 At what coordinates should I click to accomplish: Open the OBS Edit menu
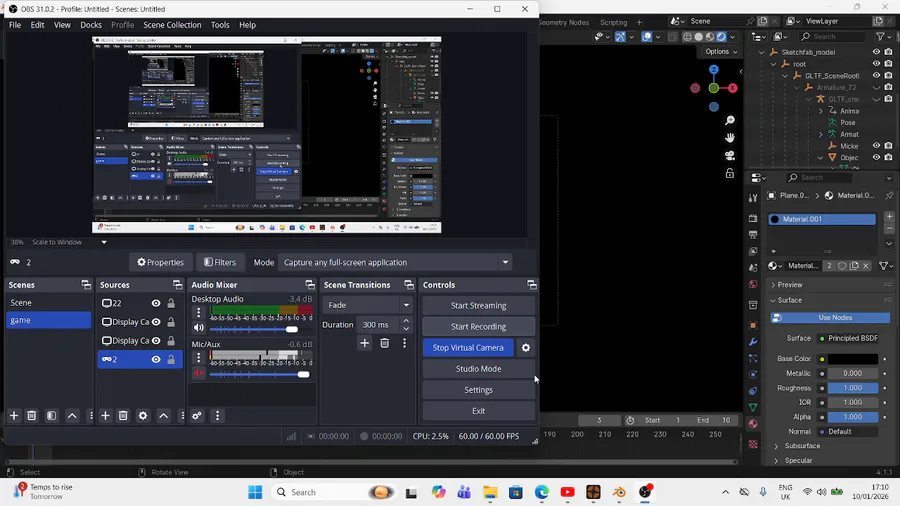tap(37, 25)
